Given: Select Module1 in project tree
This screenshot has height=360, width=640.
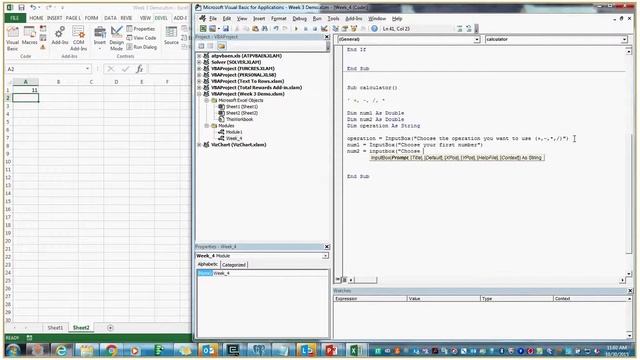Looking at the screenshot, I should coord(234,132).
